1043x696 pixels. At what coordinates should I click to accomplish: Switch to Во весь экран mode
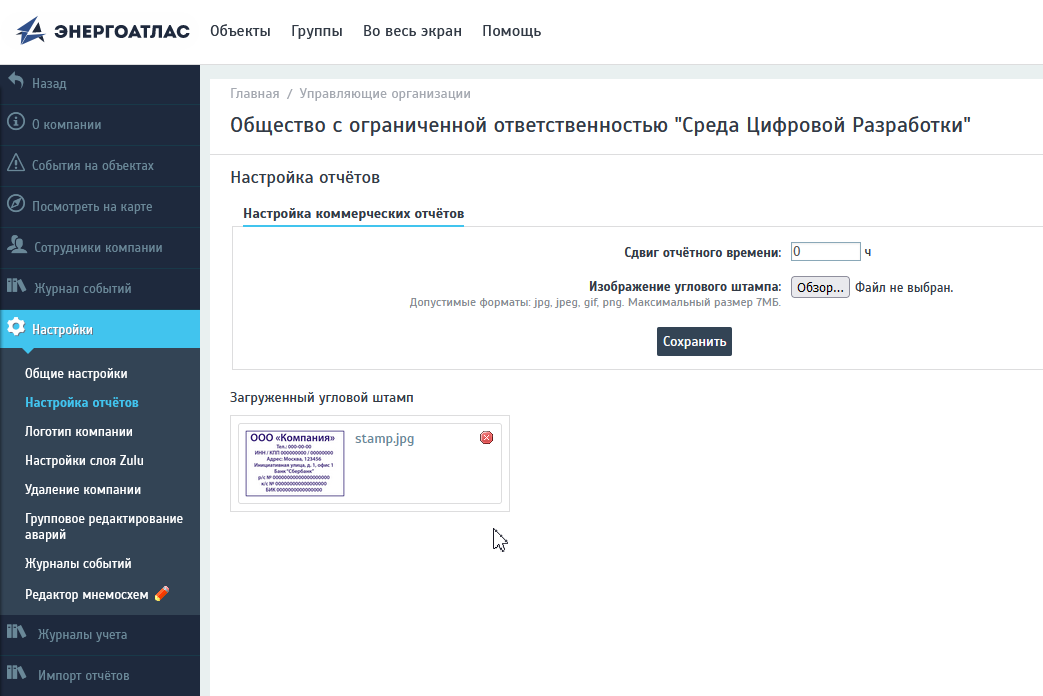coord(412,31)
